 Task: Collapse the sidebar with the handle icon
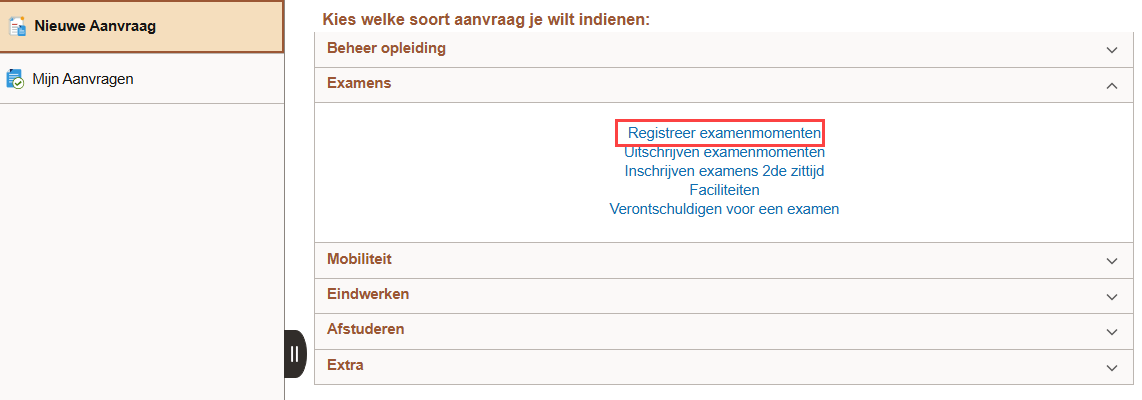294,354
